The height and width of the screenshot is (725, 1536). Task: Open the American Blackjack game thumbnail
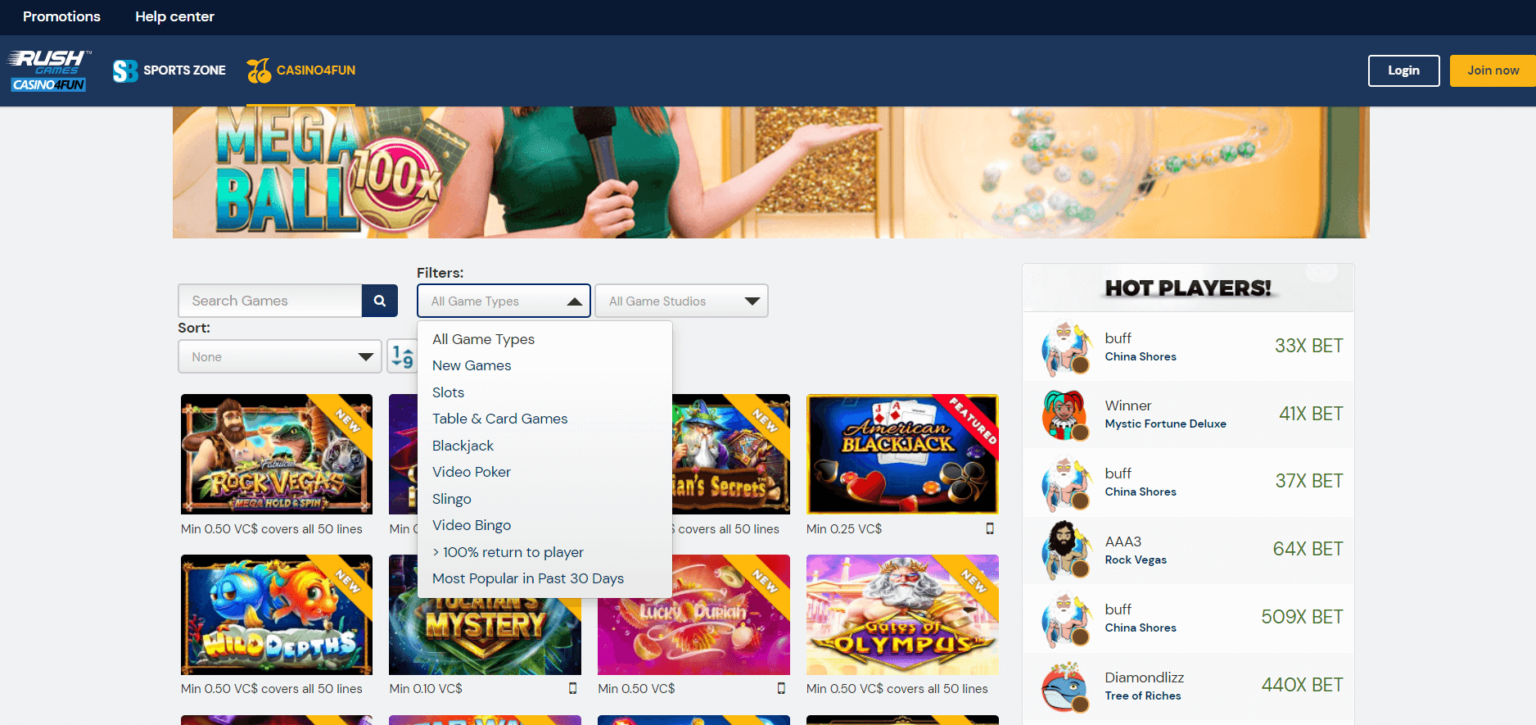click(902, 454)
